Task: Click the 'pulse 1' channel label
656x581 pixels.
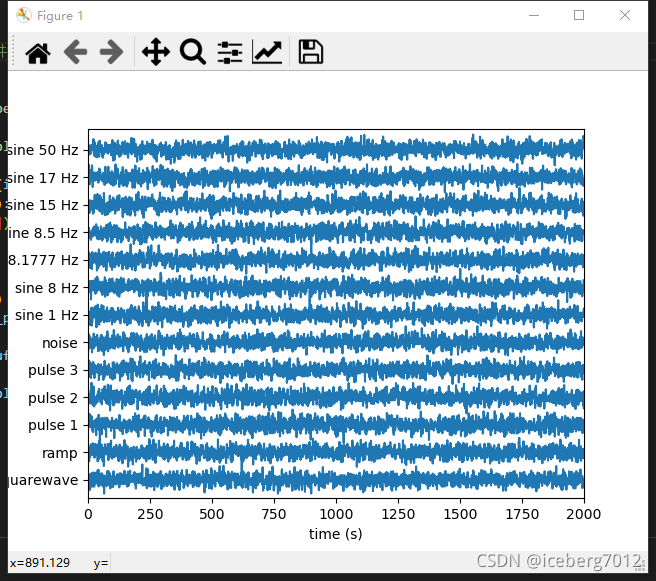Action: tap(53, 425)
